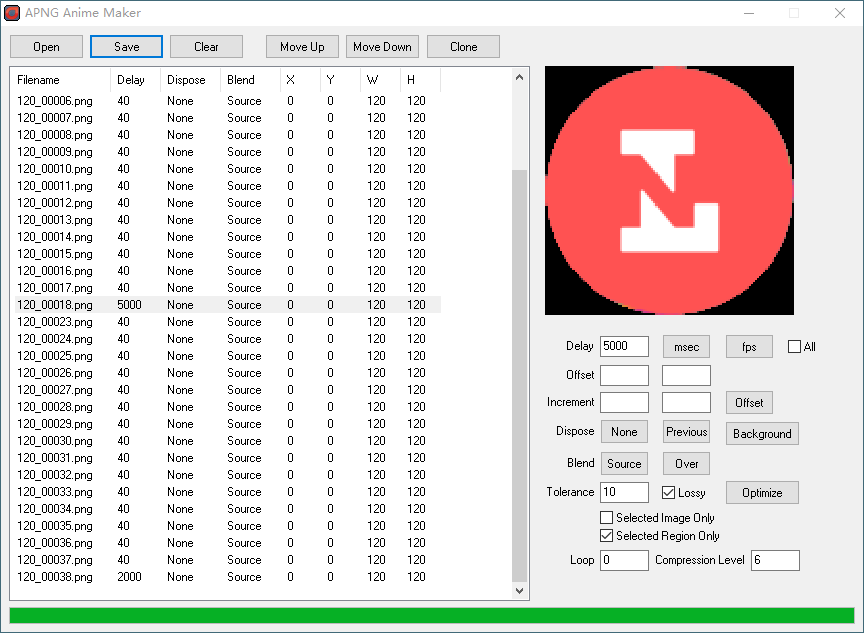
Task: Click the first Offset input field
Action: [624, 375]
